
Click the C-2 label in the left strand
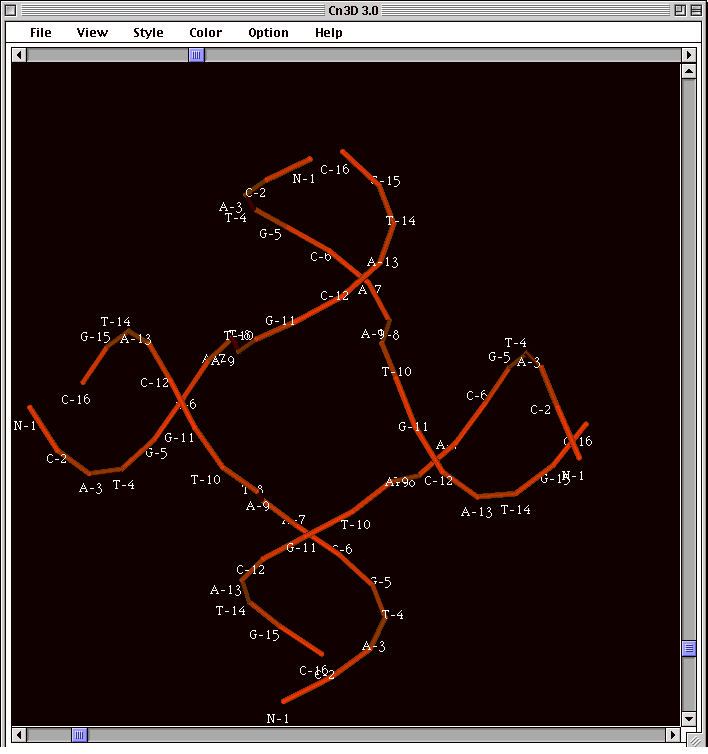click(56, 458)
